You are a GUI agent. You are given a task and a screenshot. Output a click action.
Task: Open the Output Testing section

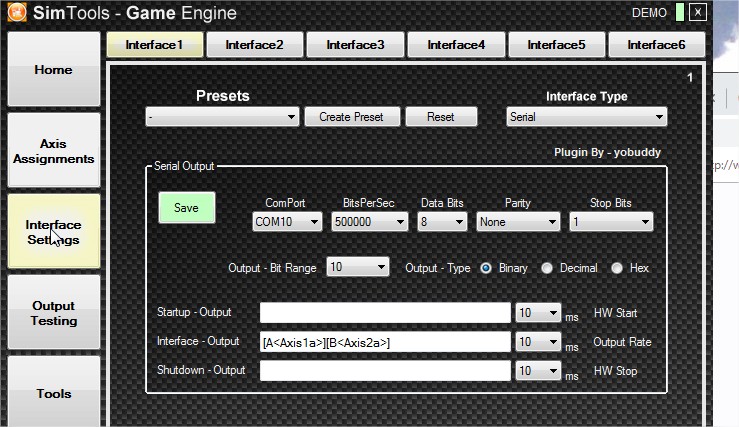[54, 312]
